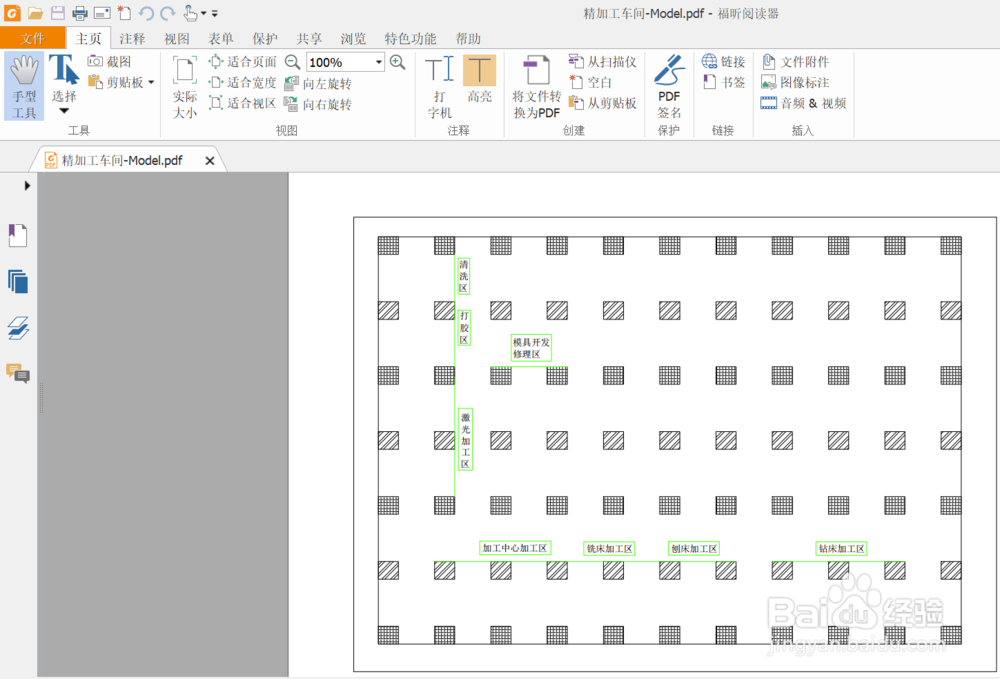Image resolution: width=1000 pixels, height=679 pixels.
Task: Close the 精加工车间-Model.pdf tab
Action: coord(210,161)
